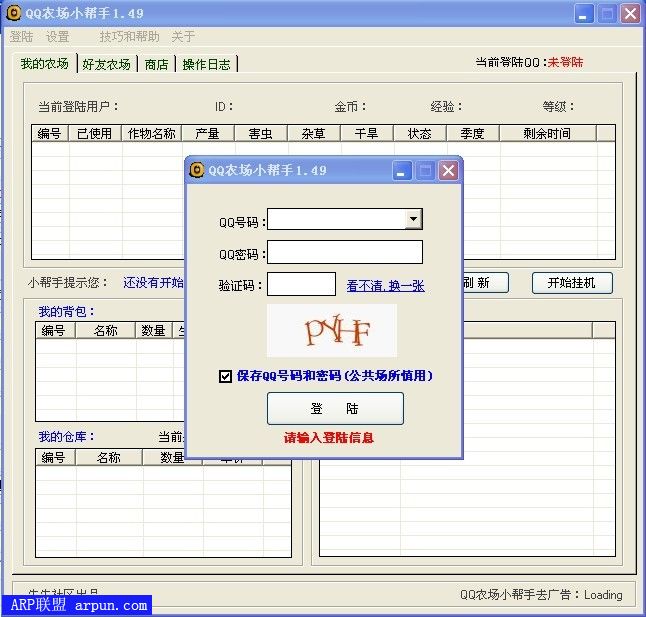Refresh captcha via 看不清,换一张 link
646x617 pixels.
[385, 285]
